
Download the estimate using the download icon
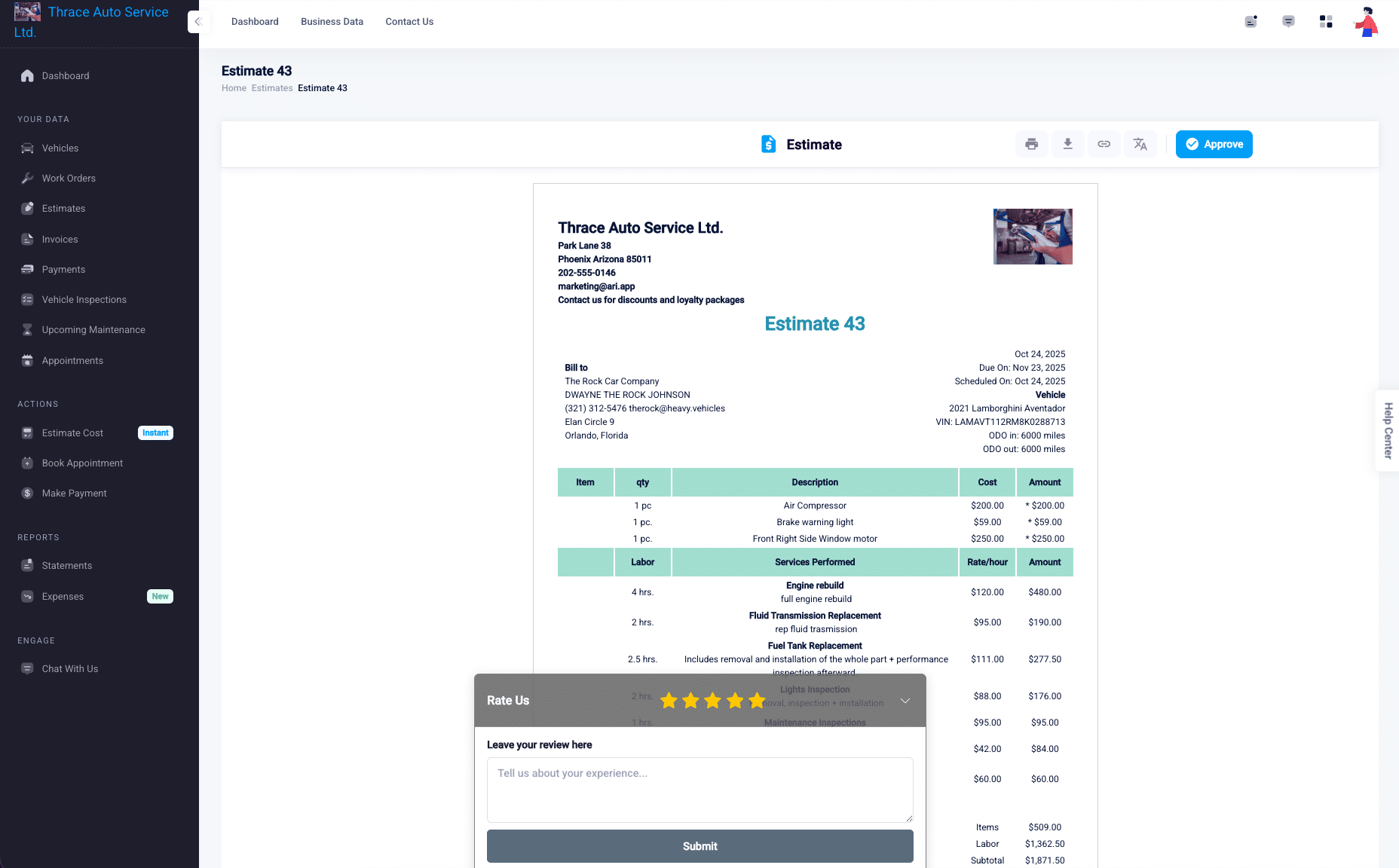[1067, 144]
